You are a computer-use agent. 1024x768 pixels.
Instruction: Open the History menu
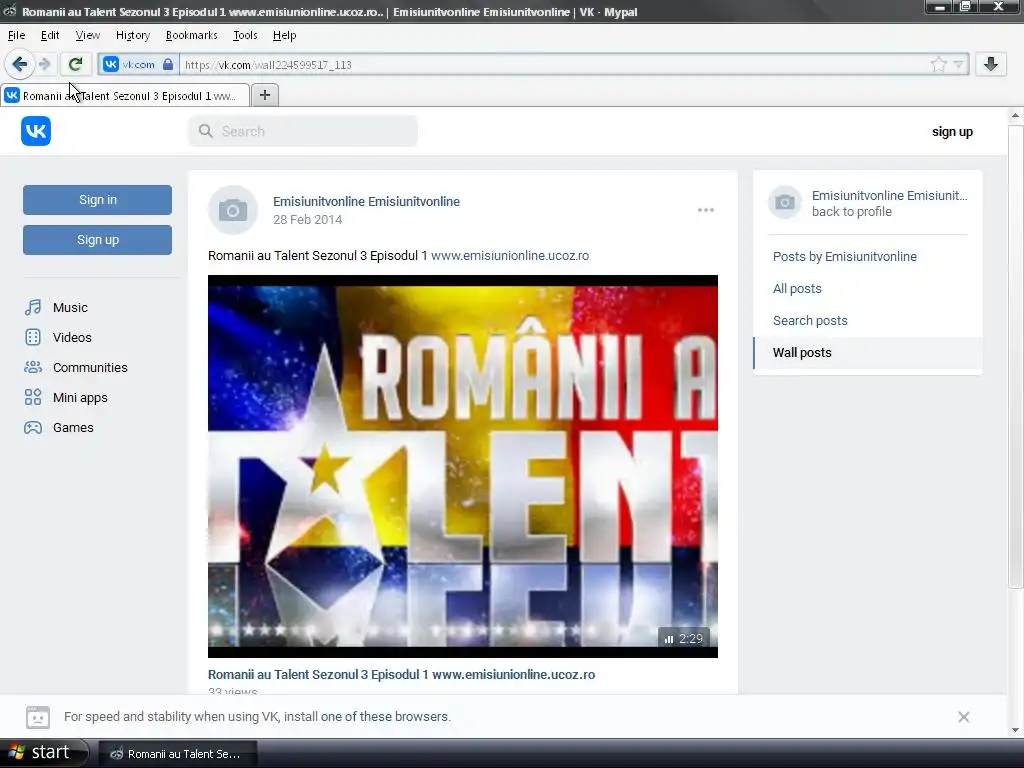point(133,35)
